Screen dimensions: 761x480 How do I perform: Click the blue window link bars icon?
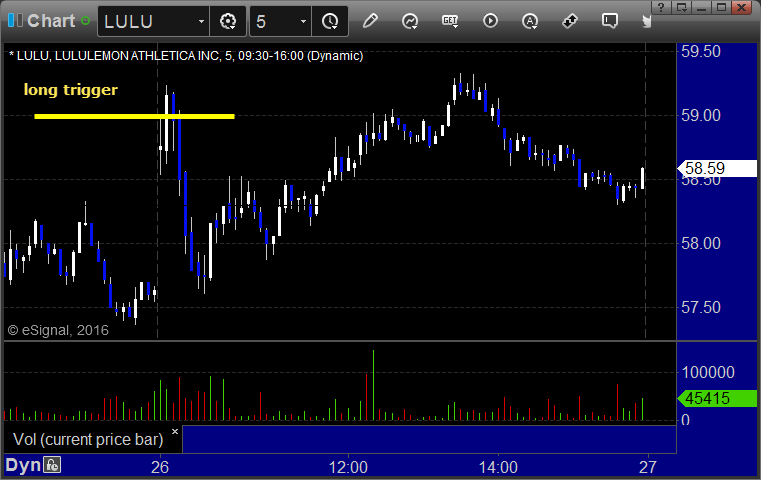coord(15,20)
